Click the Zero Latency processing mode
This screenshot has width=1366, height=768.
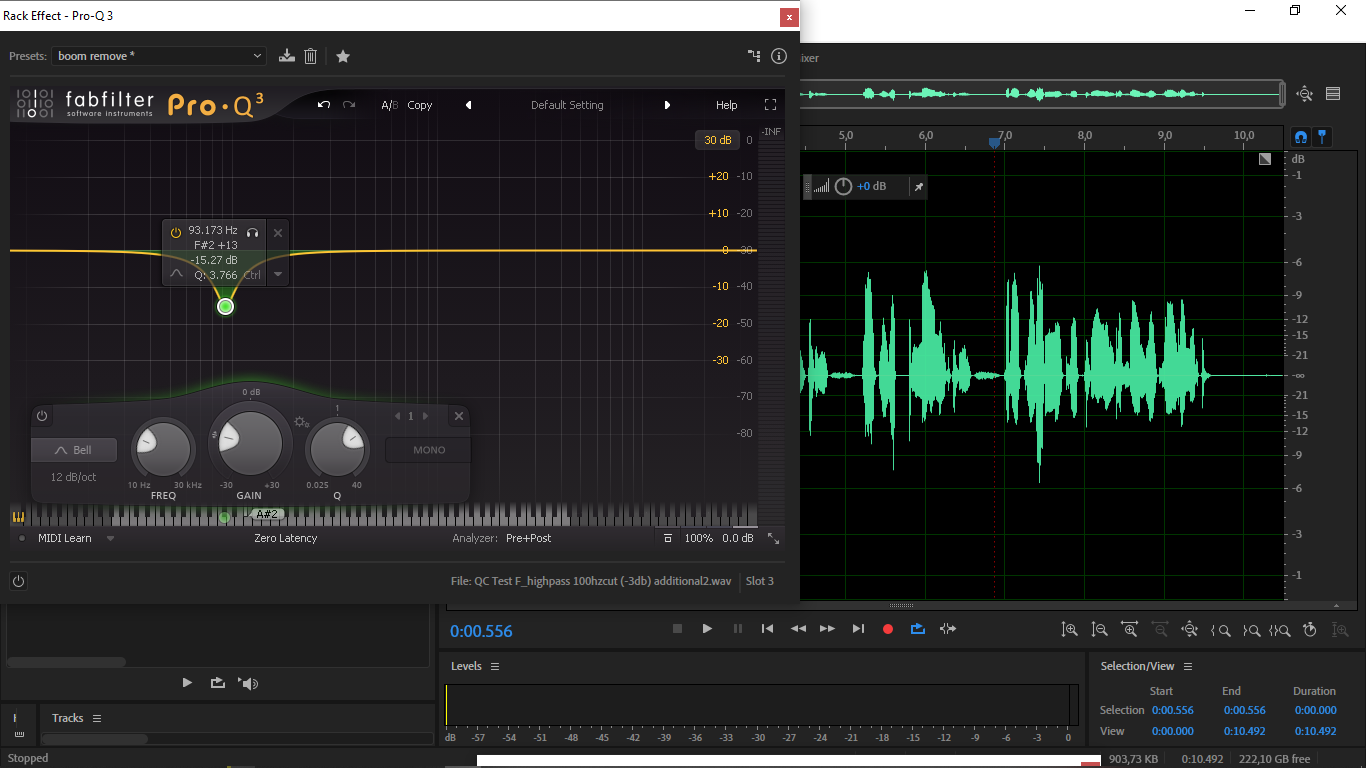(x=285, y=538)
